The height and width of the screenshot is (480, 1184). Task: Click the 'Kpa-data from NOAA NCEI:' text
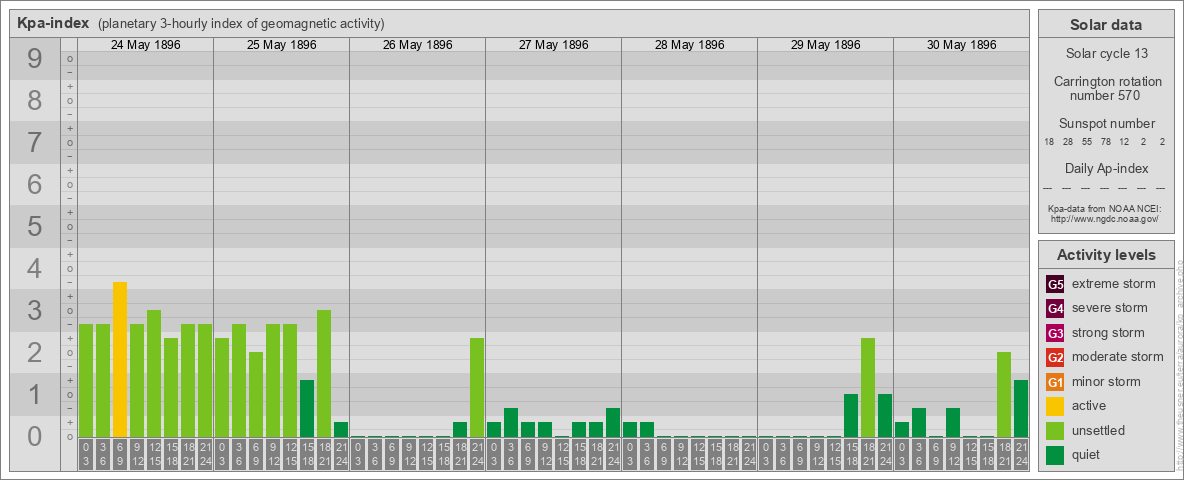coord(1104,208)
